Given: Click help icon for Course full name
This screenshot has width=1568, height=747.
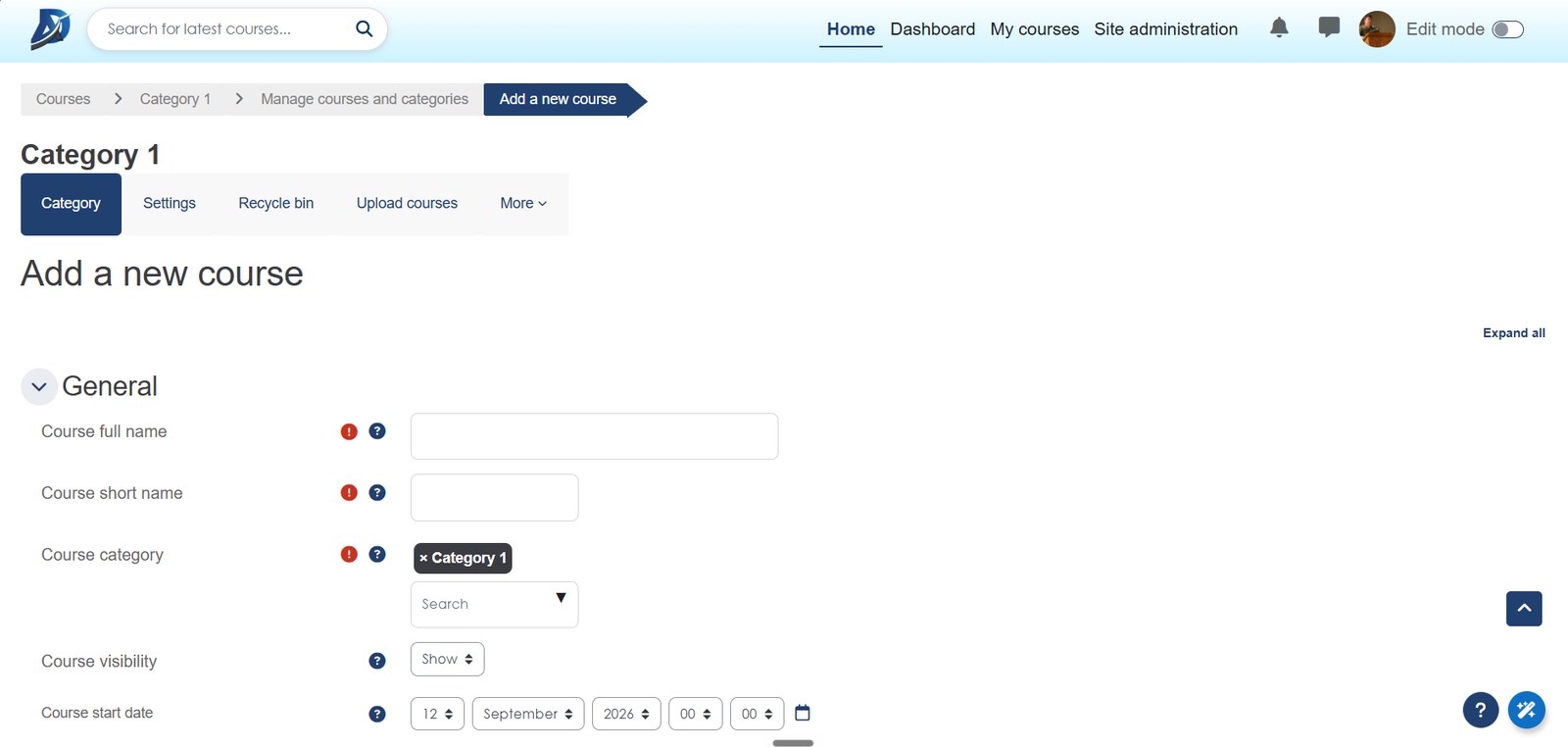Looking at the screenshot, I should pyautogui.click(x=377, y=431).
